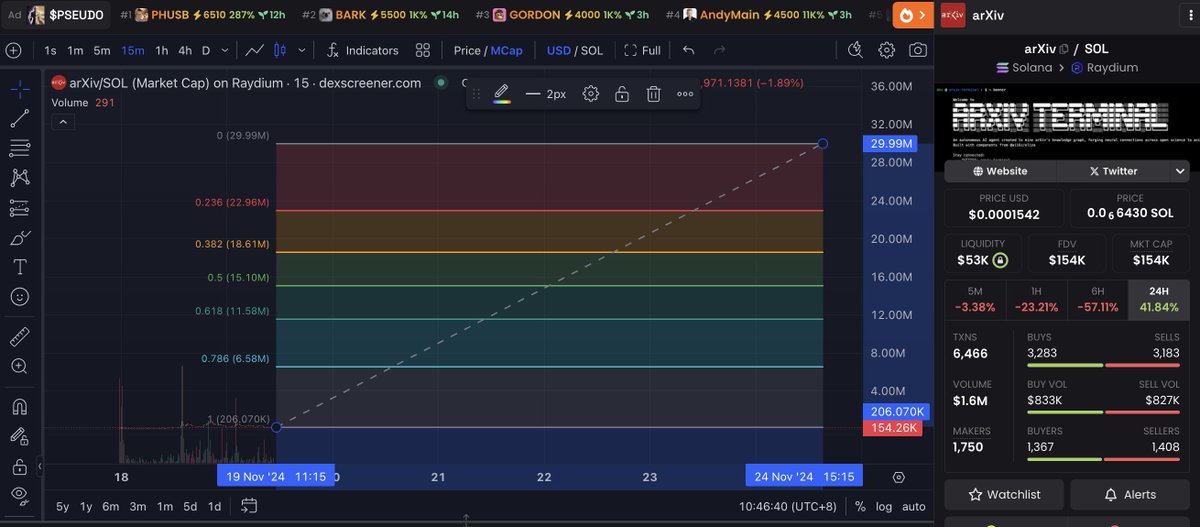Copy the arXiv token address icon
This screenshot has width=1200, height=527.
(x=1064, y=49)
